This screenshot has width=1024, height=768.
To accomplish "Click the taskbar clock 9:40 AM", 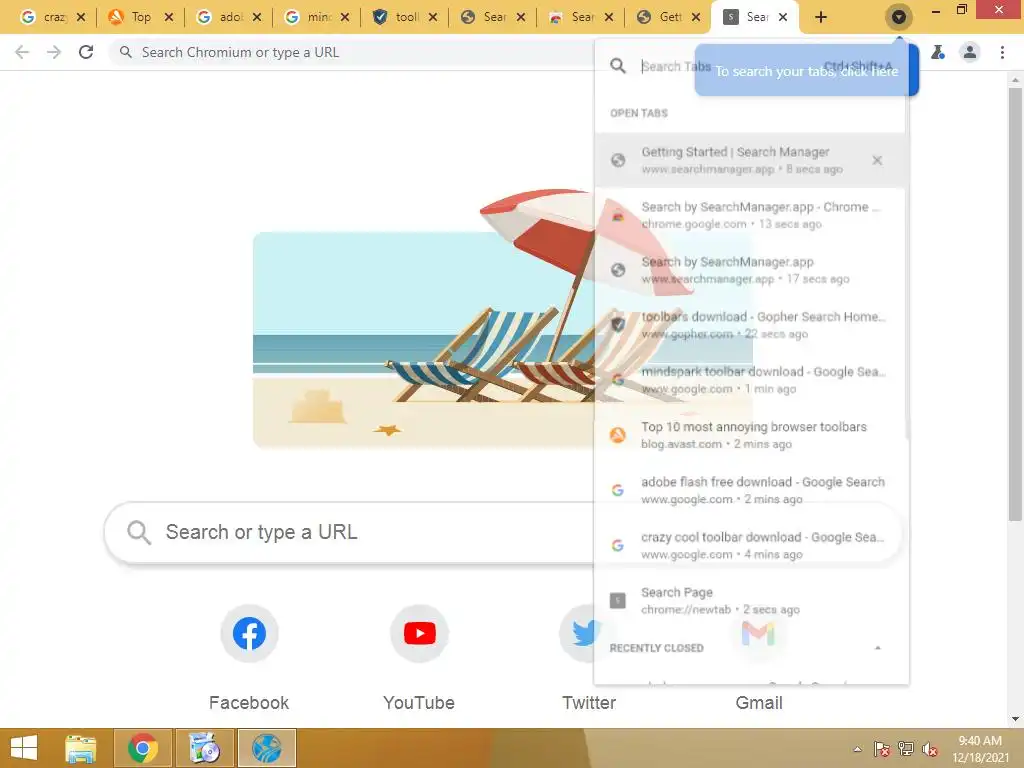I will [x=980, y=749].
